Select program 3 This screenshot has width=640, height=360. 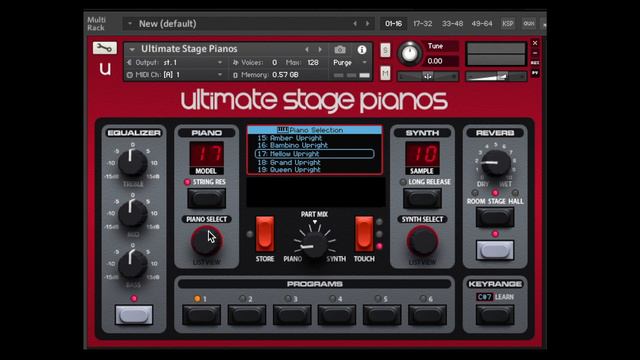tap(292, 315)
